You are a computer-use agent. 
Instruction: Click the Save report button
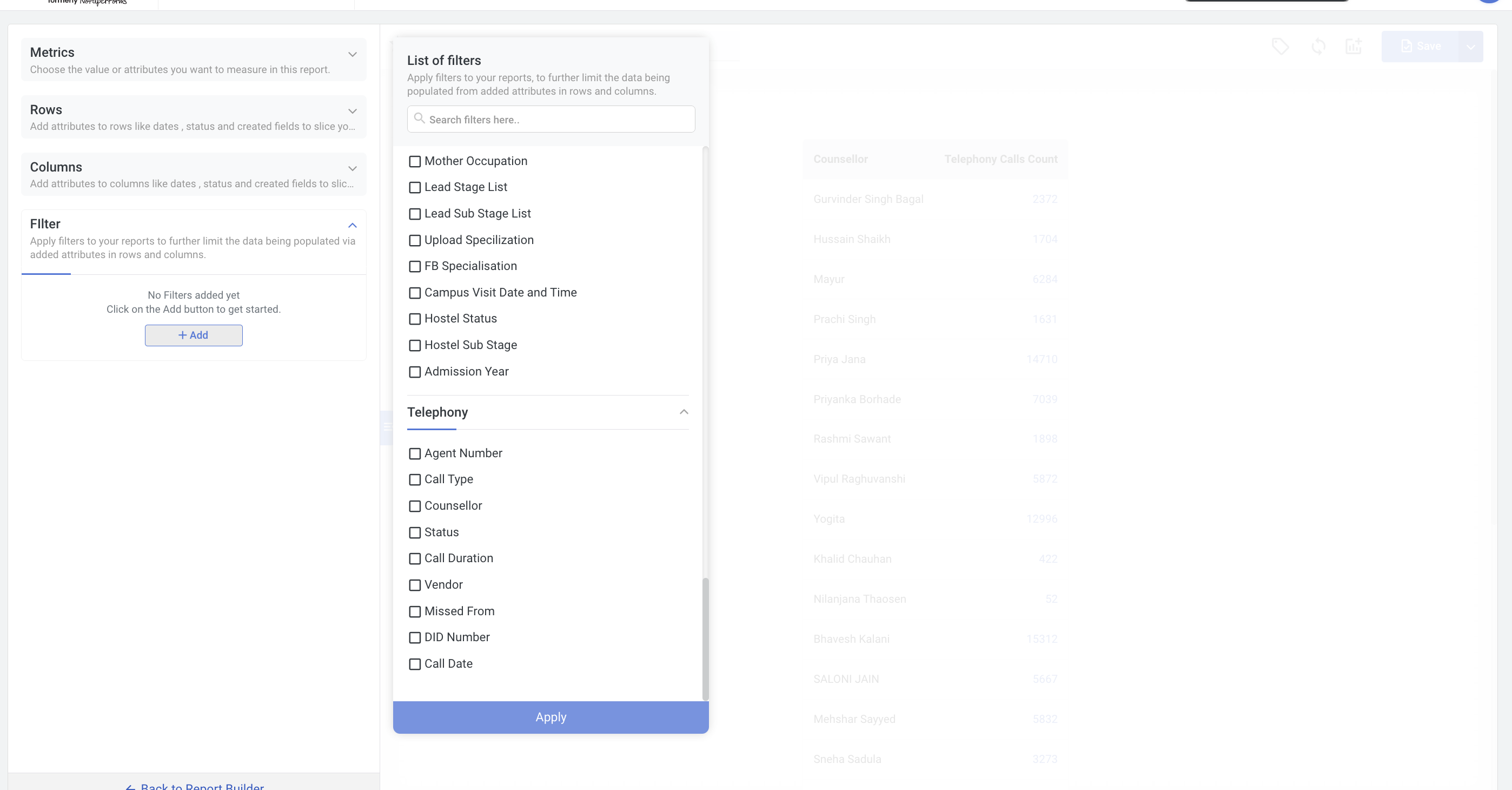pyautogui.click(x=1421, y=47)
